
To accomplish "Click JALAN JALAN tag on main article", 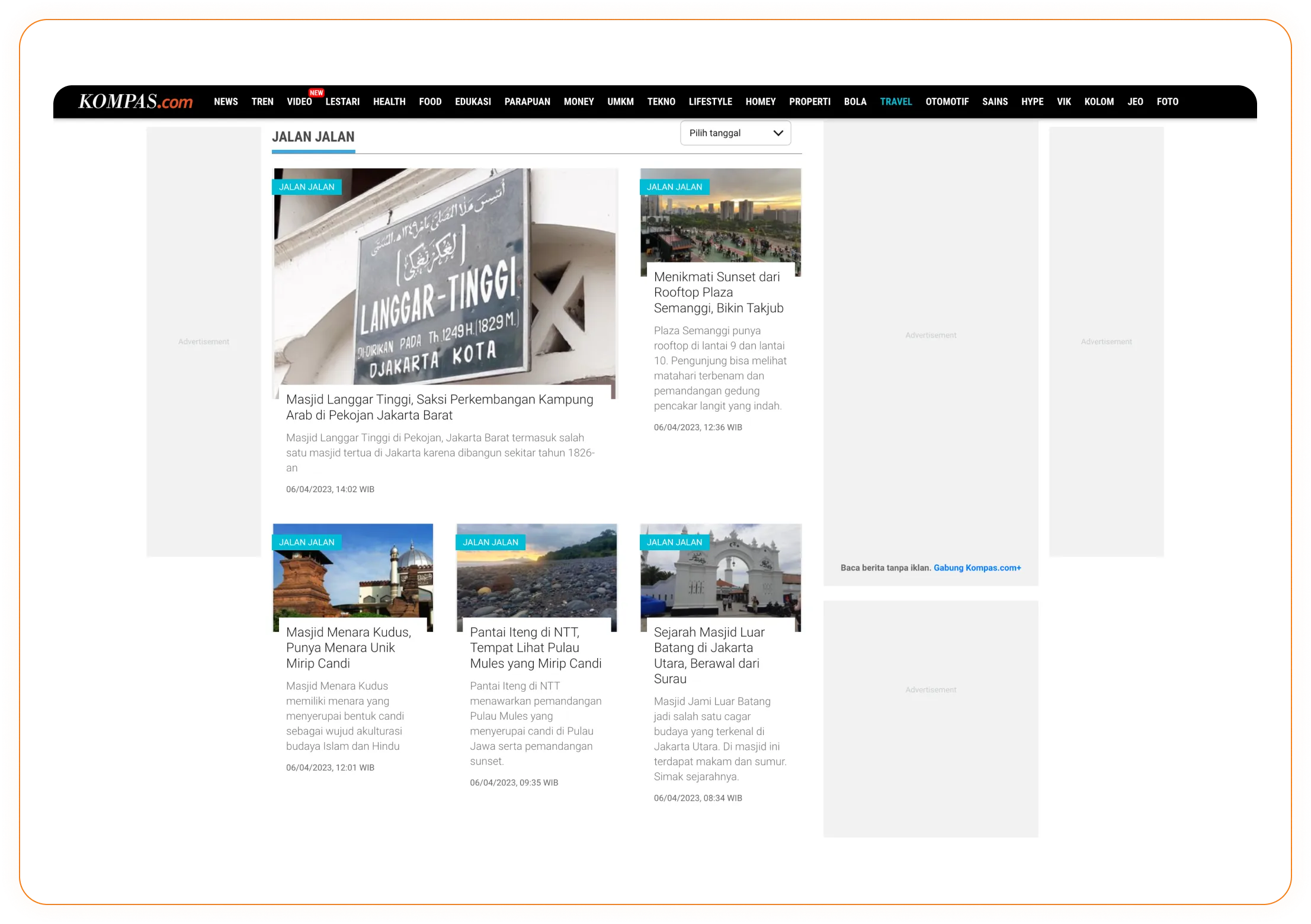I will (x=306, y=187).
